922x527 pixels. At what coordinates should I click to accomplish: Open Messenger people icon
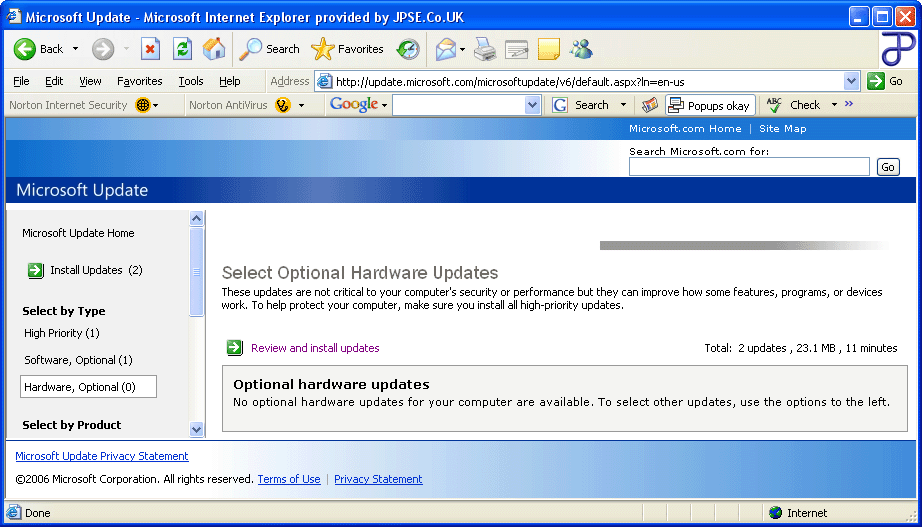click(x=581, y=49)
